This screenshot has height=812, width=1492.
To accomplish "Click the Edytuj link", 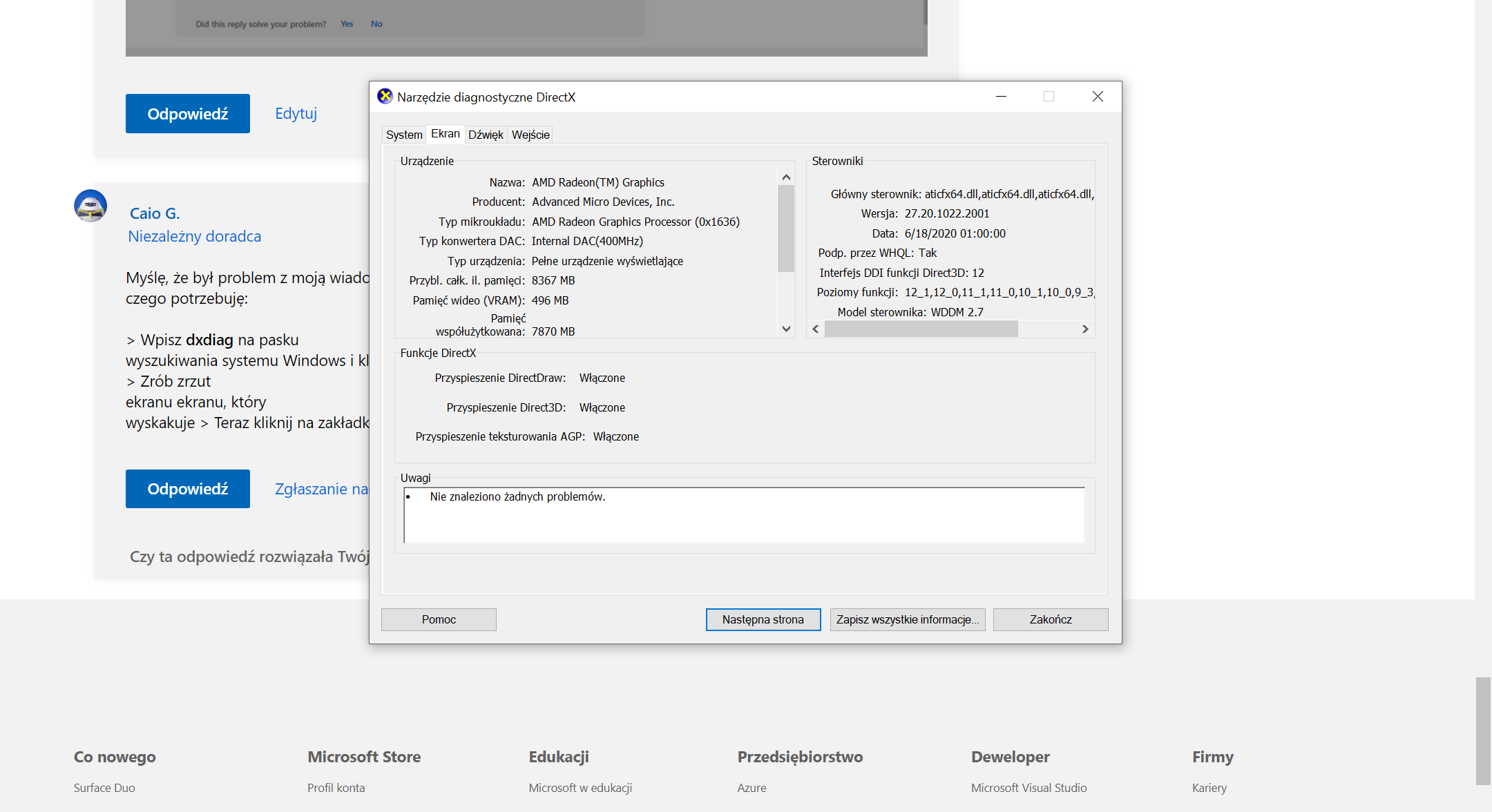I will coord(296,113).
